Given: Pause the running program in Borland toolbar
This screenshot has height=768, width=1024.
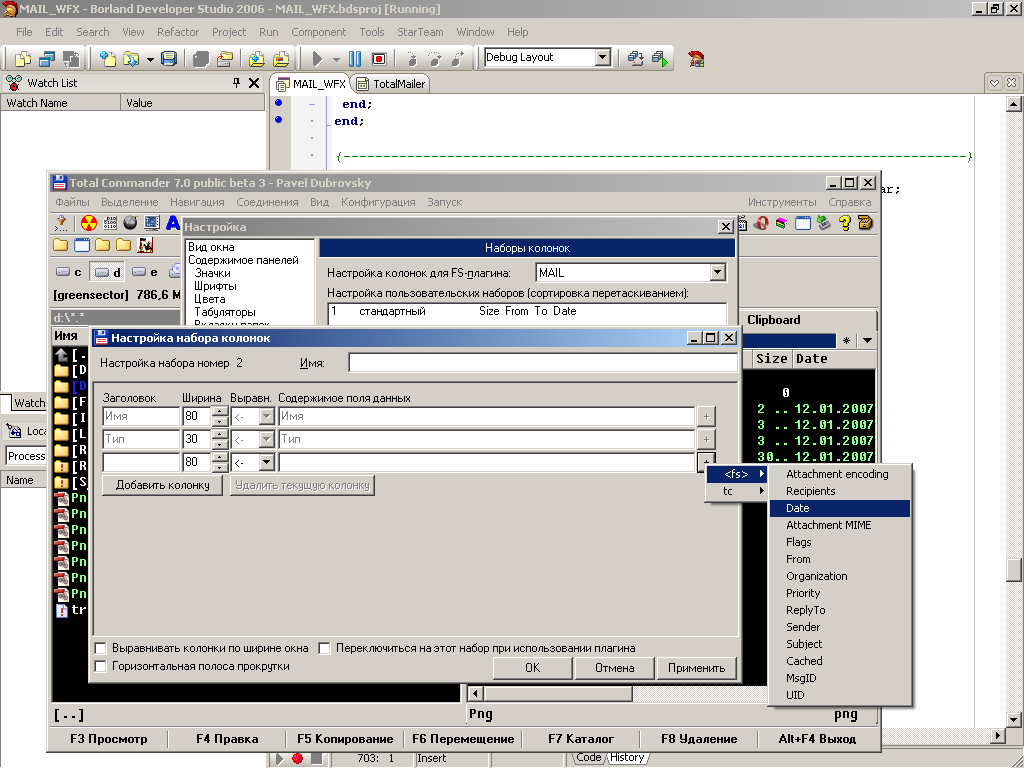Looking at the screenshot, I should tap(355, 59).
